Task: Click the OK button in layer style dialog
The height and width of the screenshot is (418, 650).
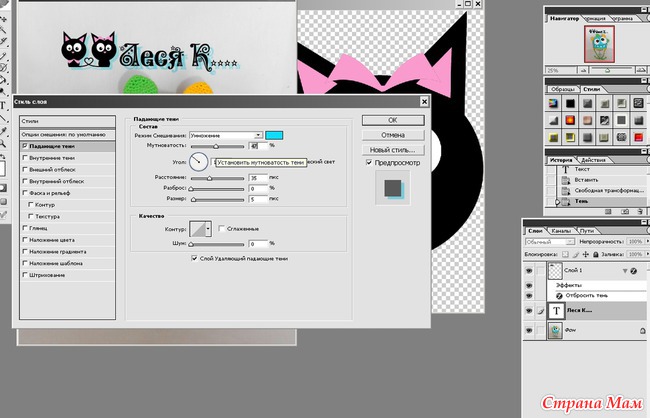Action: [393, 119]
